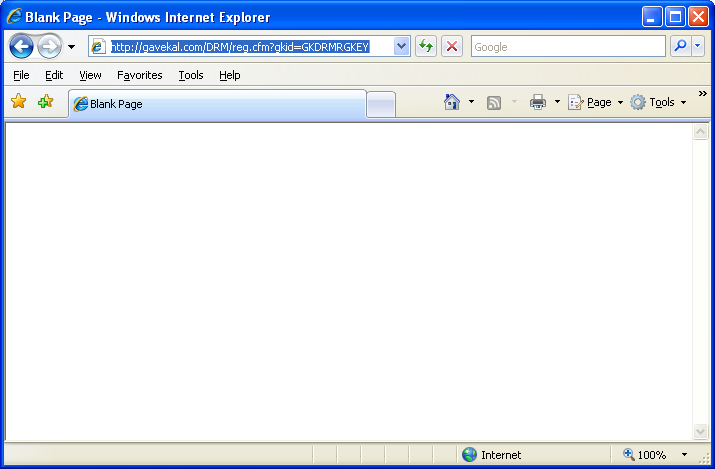Stop loading with the red X icon
This screenshot has width=715, height=469.
click(x=452, y=46)
